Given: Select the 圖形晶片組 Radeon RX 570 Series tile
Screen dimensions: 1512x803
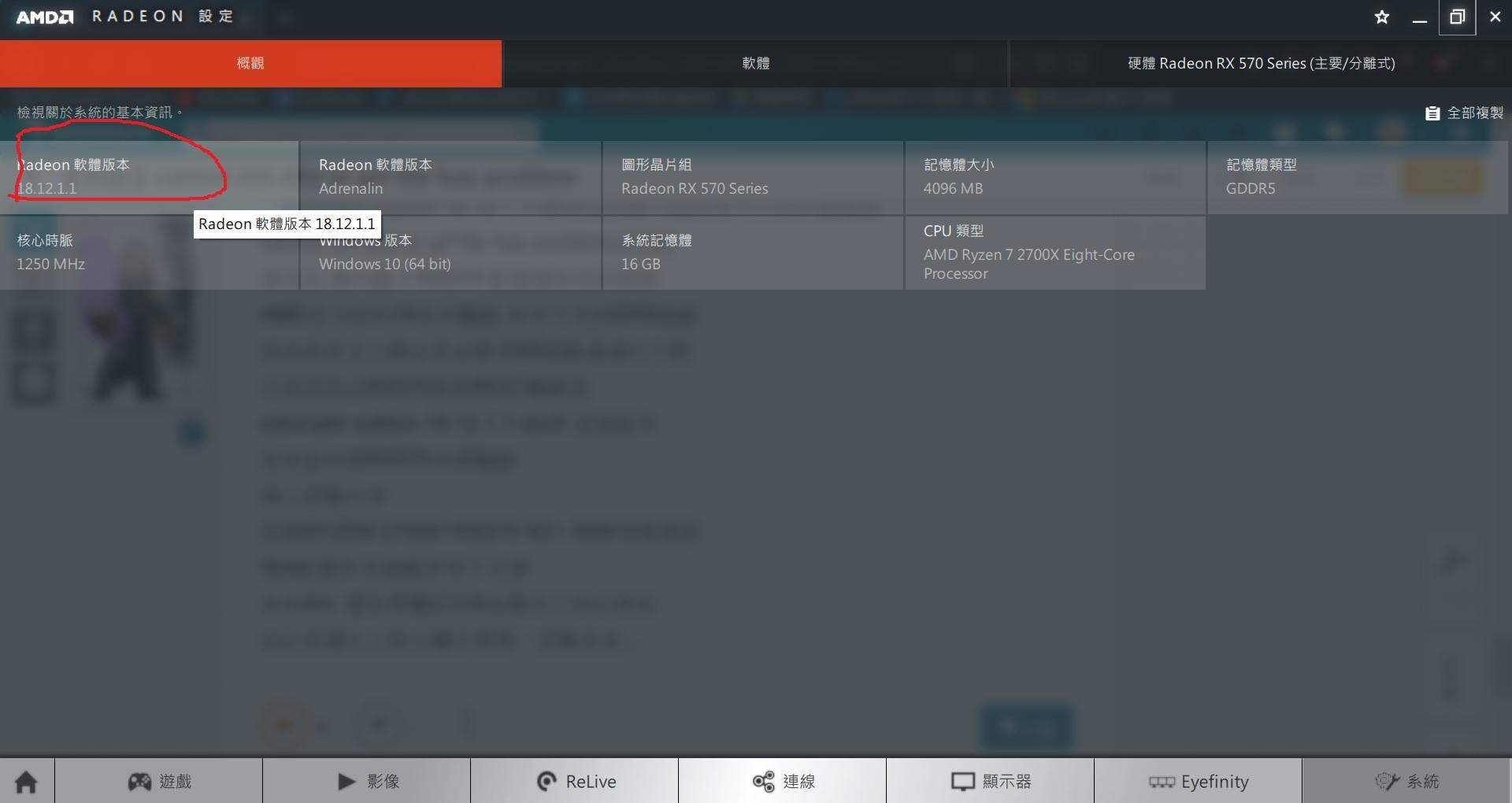Looking at the screenshot, I should [753, 177].
